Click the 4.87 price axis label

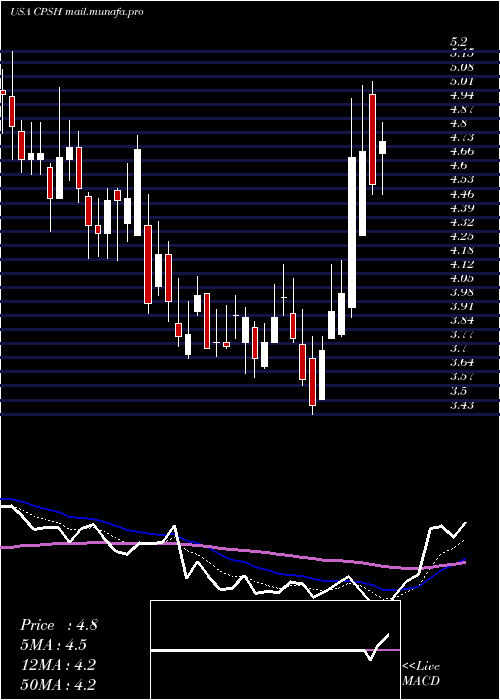tap(462, 109)
